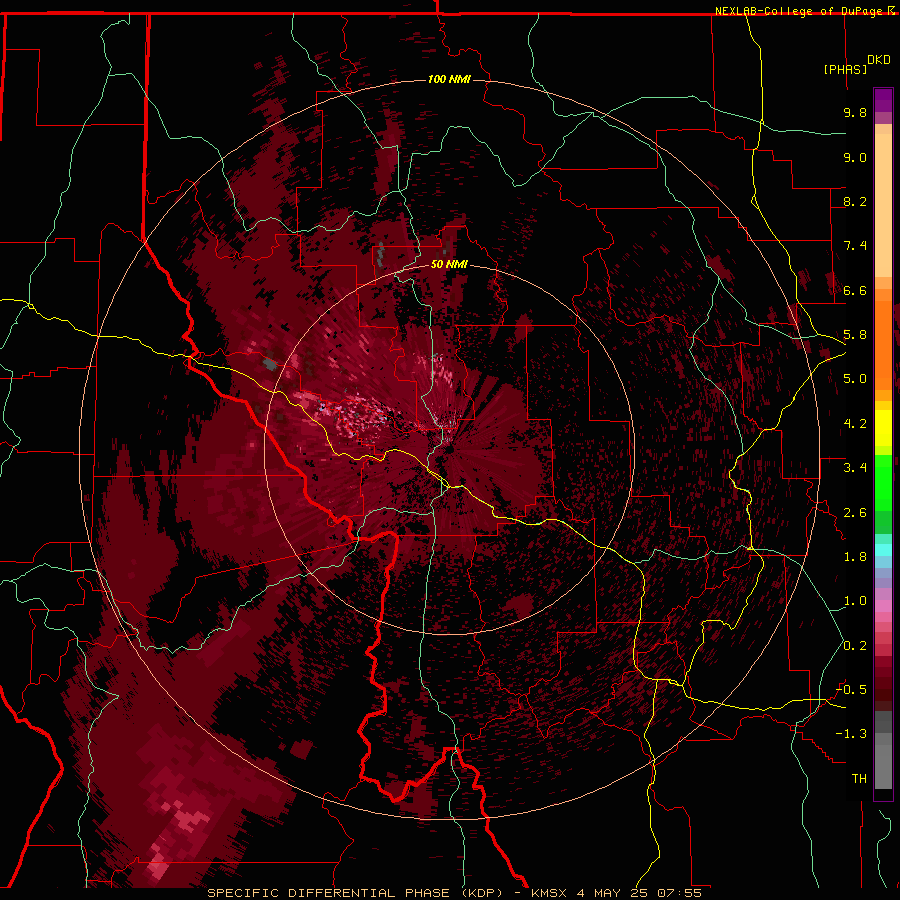Click the 9.0 value on the color scale
This screenshot has height=900, width=900.
pyautogui.click(x=855, y=157)
